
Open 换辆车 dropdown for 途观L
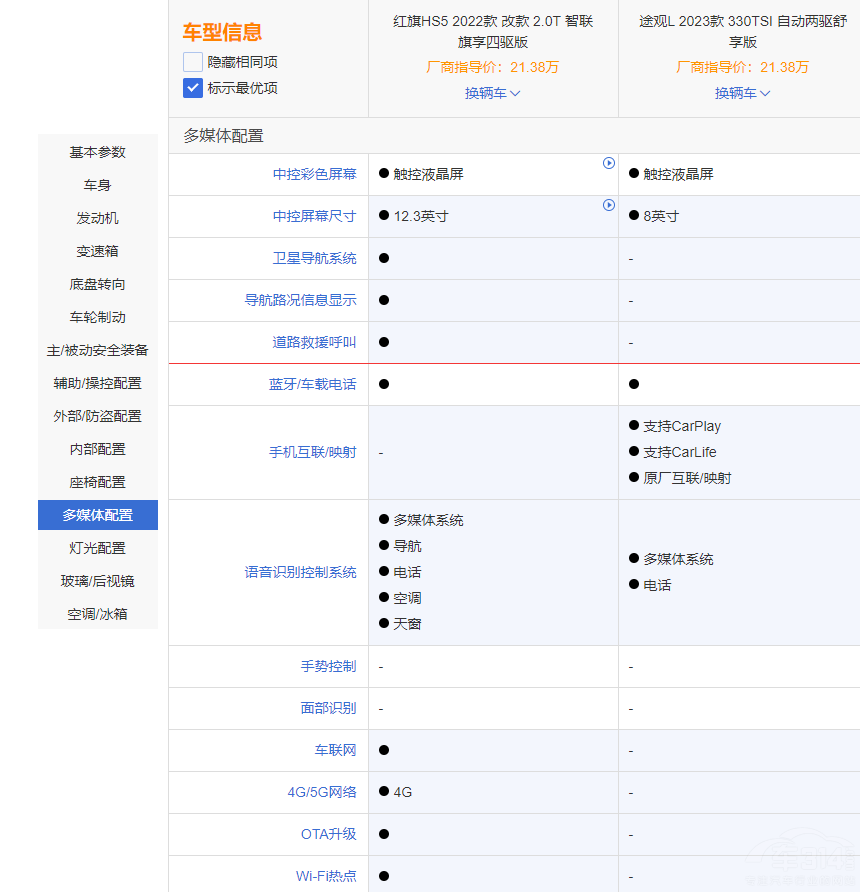[743, 93]
